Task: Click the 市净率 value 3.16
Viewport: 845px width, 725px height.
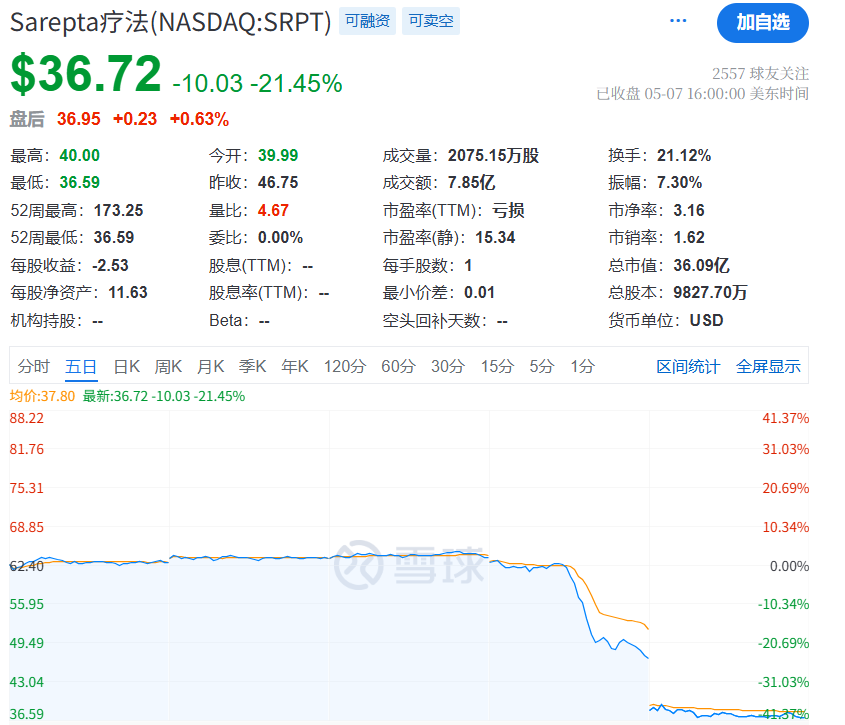Action: (689, 210)
